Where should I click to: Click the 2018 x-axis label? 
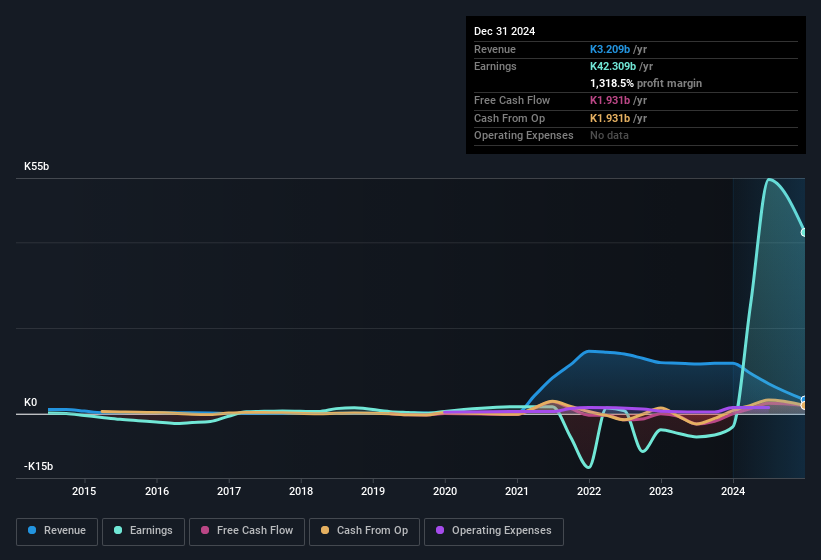(x=301, y=491)
